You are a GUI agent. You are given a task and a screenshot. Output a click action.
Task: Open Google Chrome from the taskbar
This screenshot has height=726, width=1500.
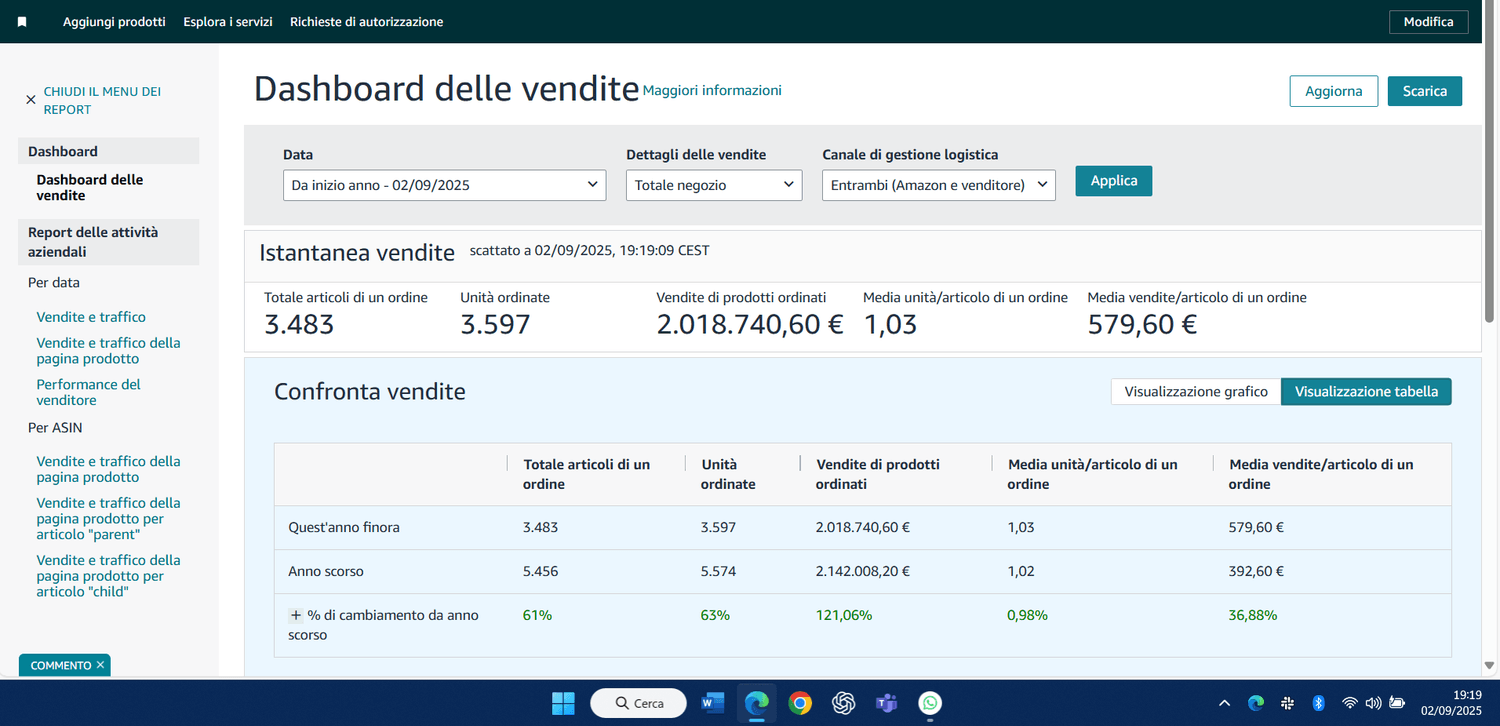800,703
